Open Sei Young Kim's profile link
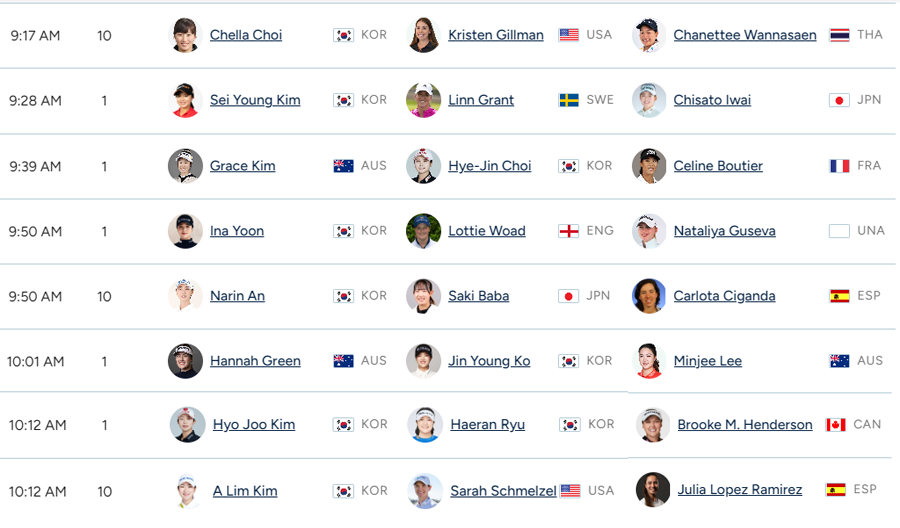The height and width of the screenshot is (528, 900). click(x=255, y=100)
